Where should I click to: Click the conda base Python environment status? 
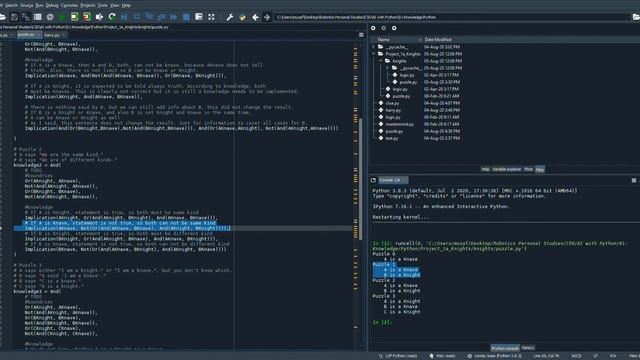[x=495, y=356]
